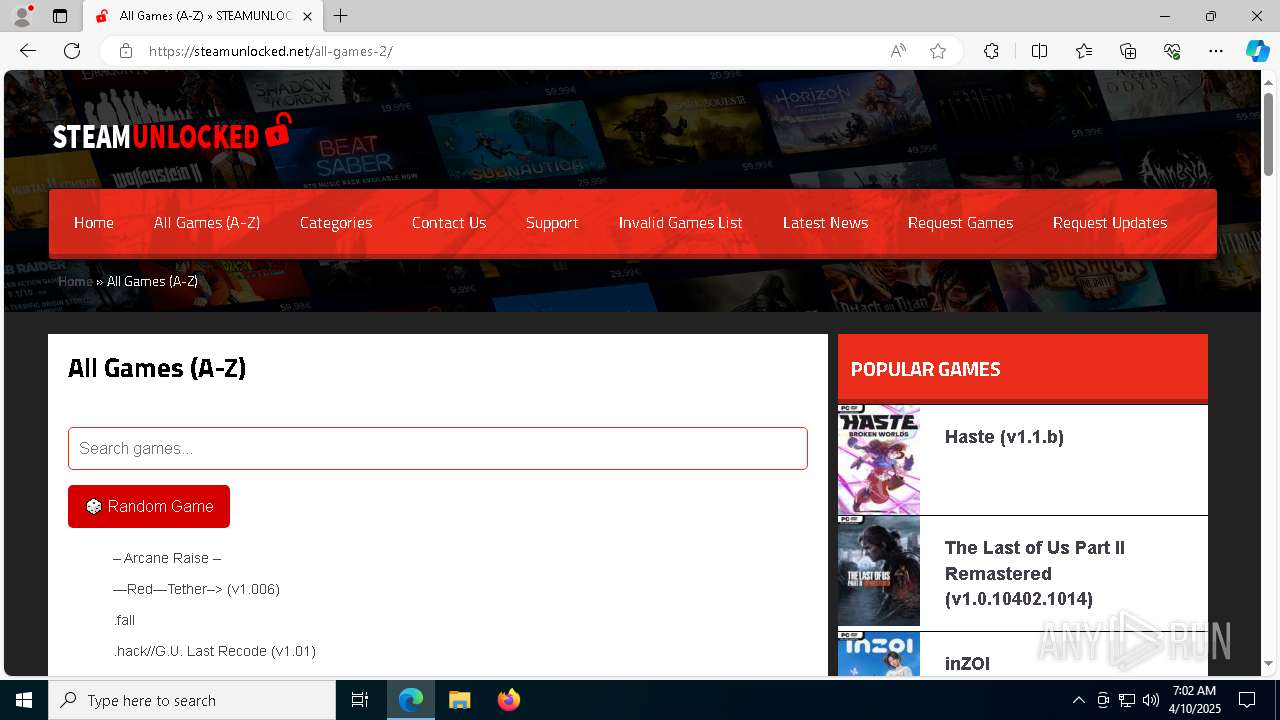Screen dimensions: 1280x720
Task: Open new tab with plus icon
Action: click(341, 16)
